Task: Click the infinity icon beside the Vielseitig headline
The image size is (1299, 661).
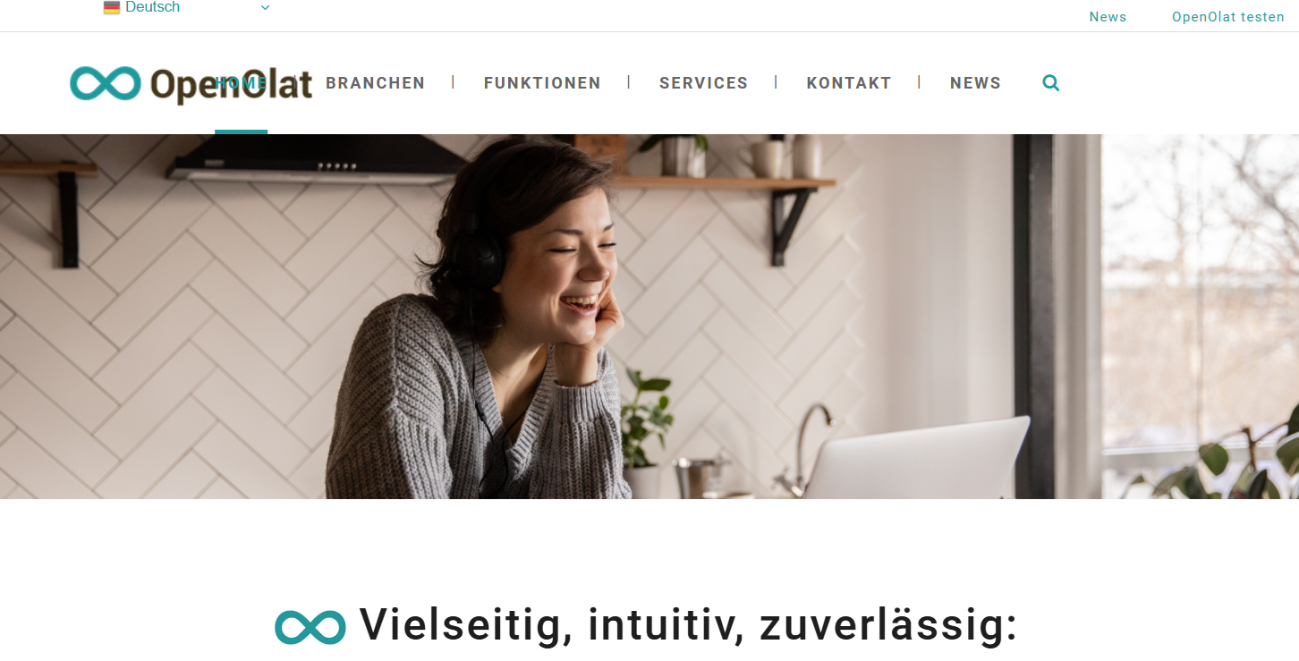Action: 310,627
